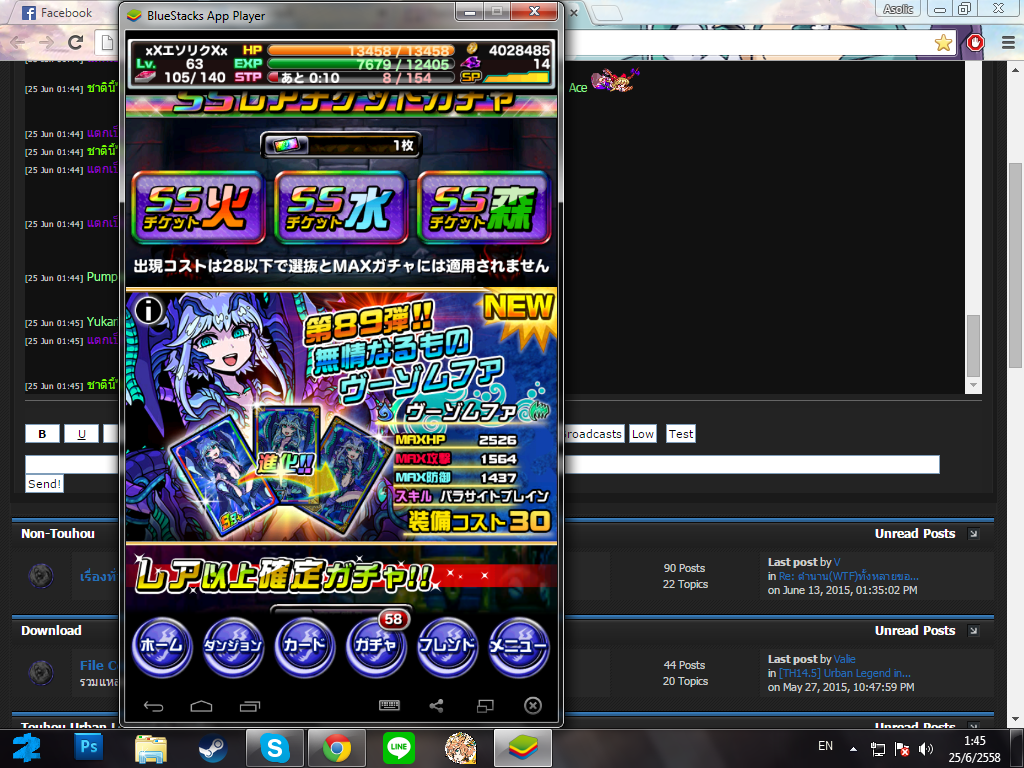Click the Low button in chat toolbar
The height and width of the screenshot is (768, 1024).
tap(643, 434)
